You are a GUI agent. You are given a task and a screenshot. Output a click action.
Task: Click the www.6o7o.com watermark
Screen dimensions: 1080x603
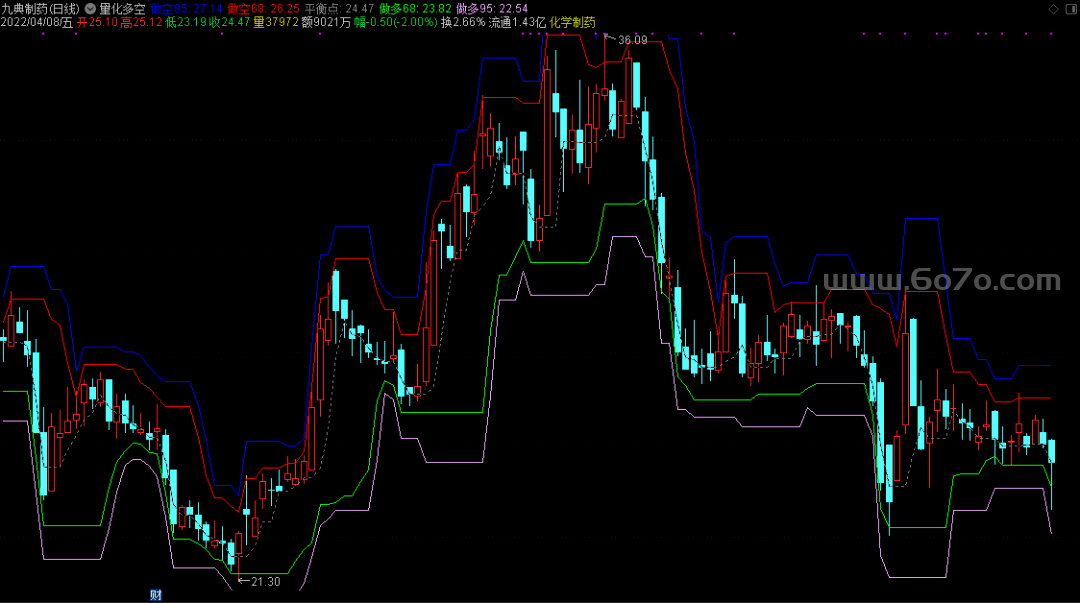(942, 280)
